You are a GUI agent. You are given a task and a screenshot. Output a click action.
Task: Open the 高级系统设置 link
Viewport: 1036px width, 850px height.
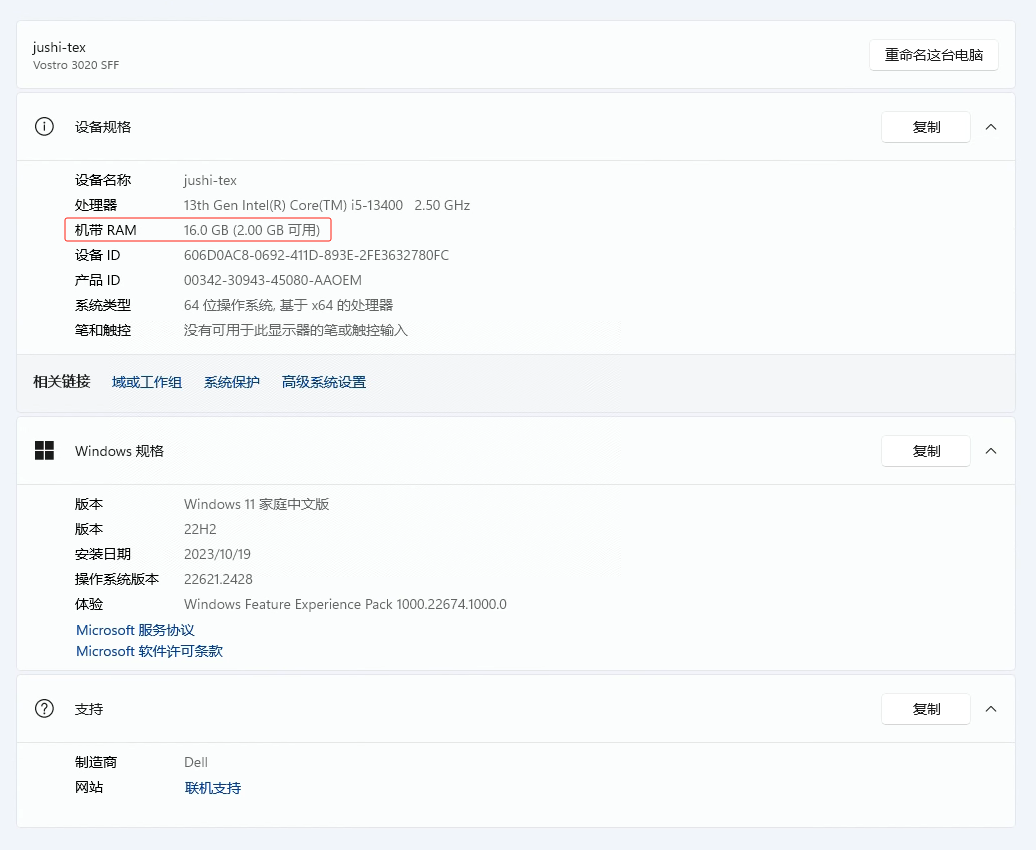pyautogui.click(x=324, y=382)
